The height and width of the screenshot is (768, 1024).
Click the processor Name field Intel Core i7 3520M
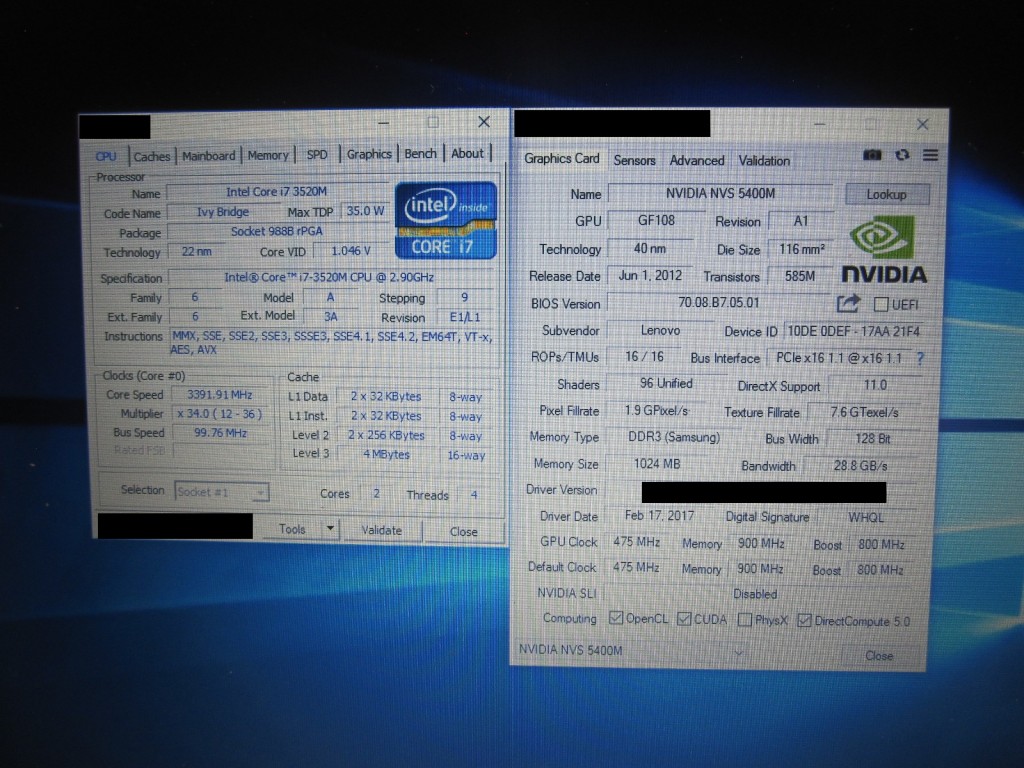[x=277, y=192]
